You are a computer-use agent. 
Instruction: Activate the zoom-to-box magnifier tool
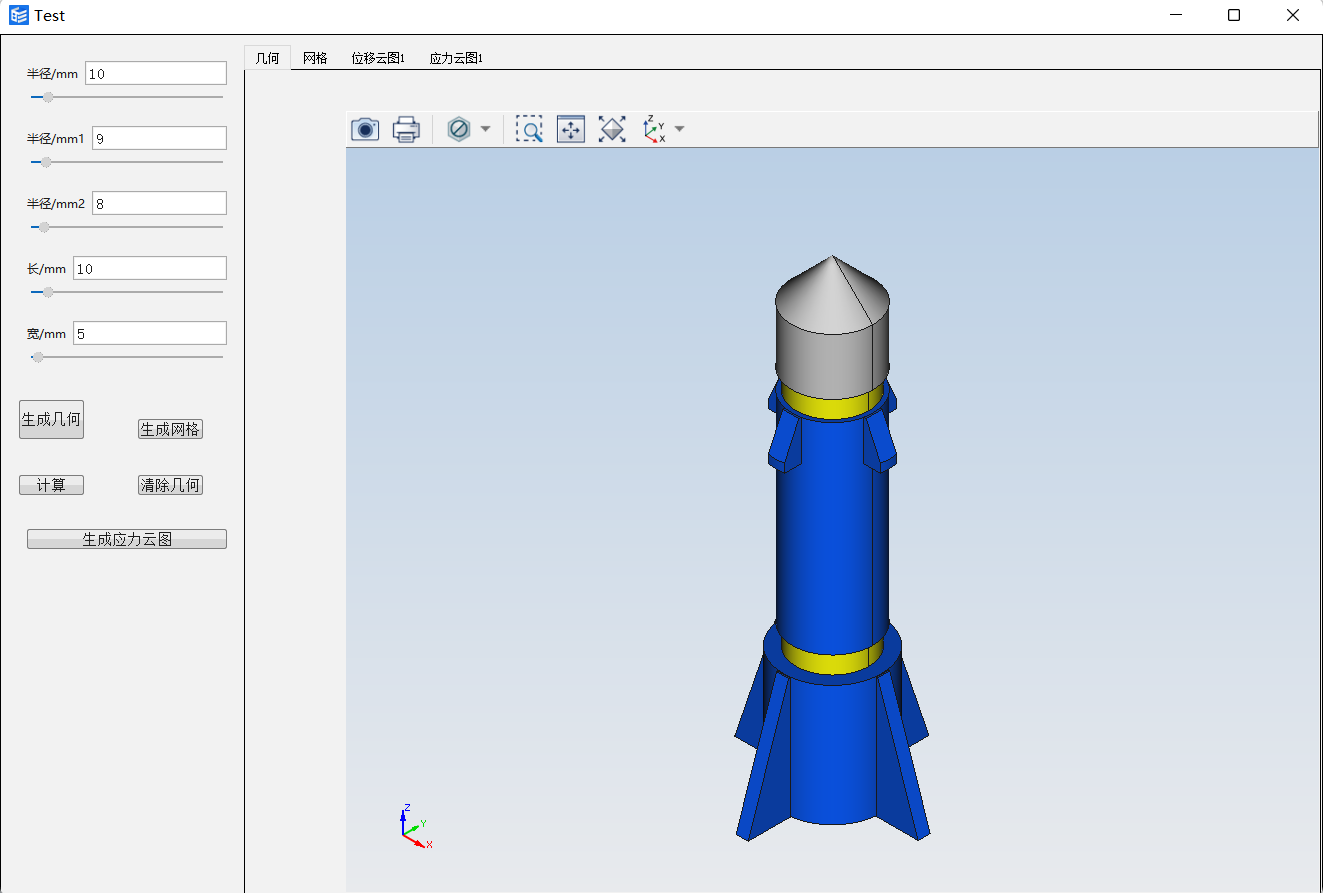point(529,129)
